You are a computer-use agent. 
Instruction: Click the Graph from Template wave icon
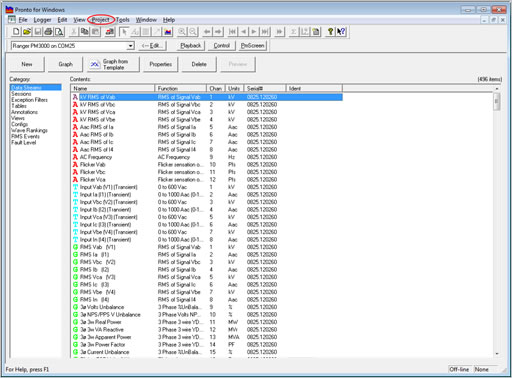[95, 64]
